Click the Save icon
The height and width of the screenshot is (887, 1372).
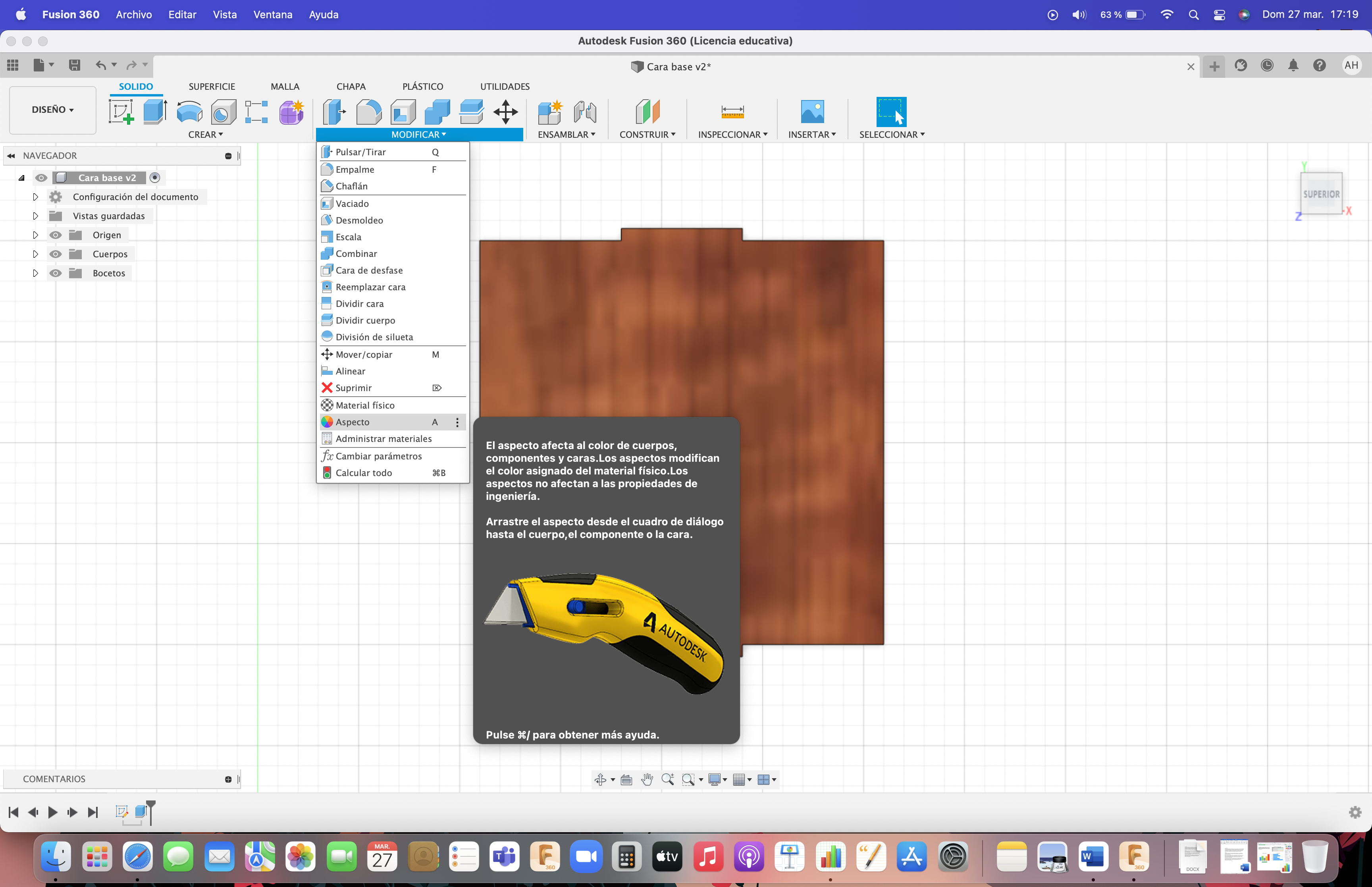click(x=74, y=65)
